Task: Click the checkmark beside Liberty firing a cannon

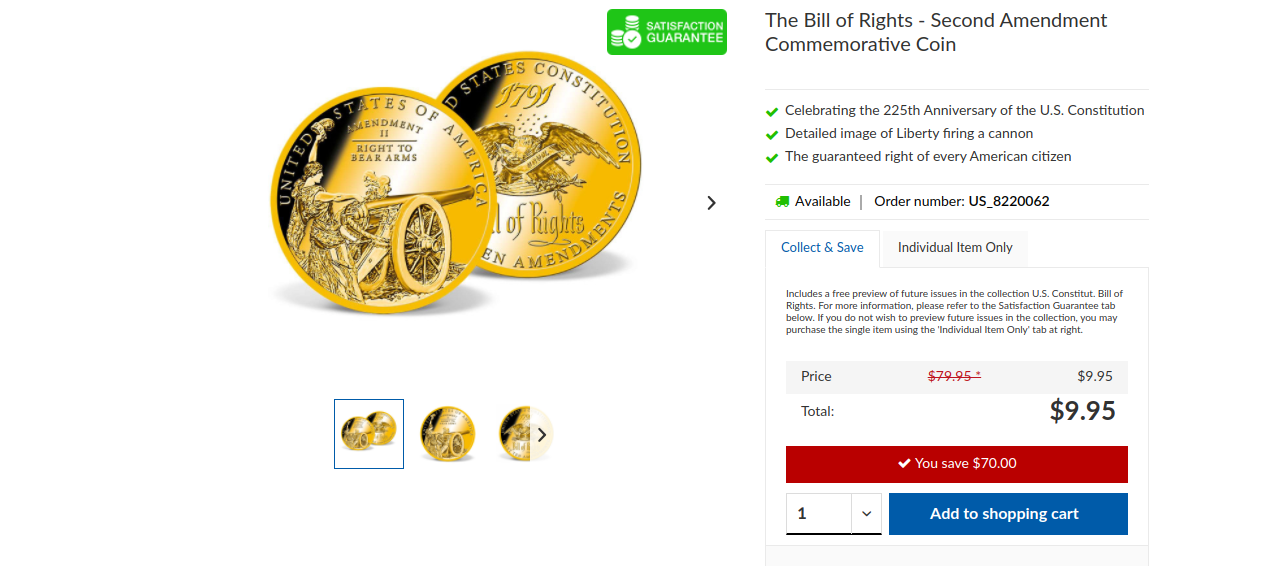Action: click(x=772, y=135)
